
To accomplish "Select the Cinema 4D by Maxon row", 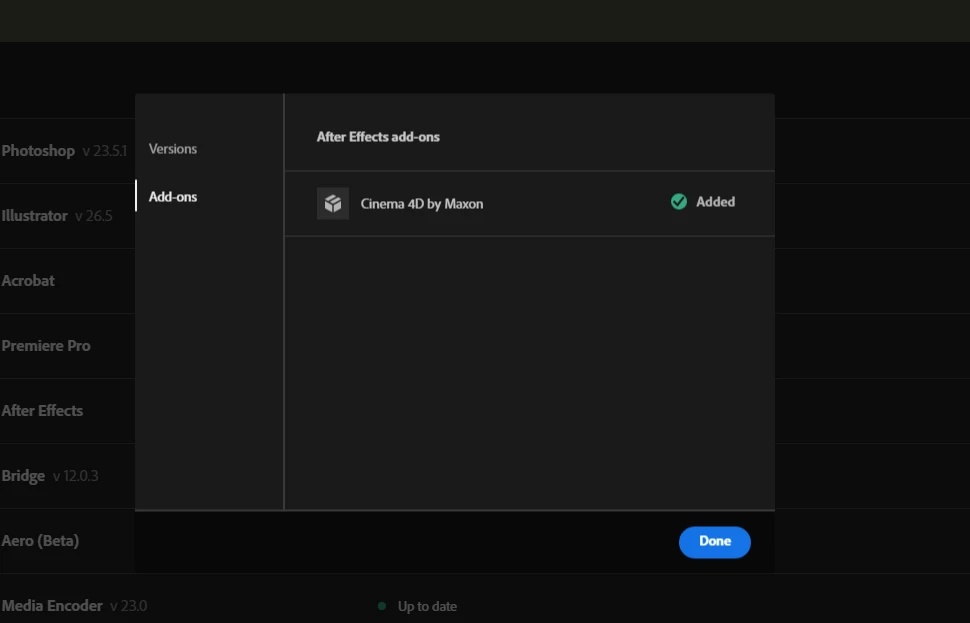I will click(x=530, y=204).
